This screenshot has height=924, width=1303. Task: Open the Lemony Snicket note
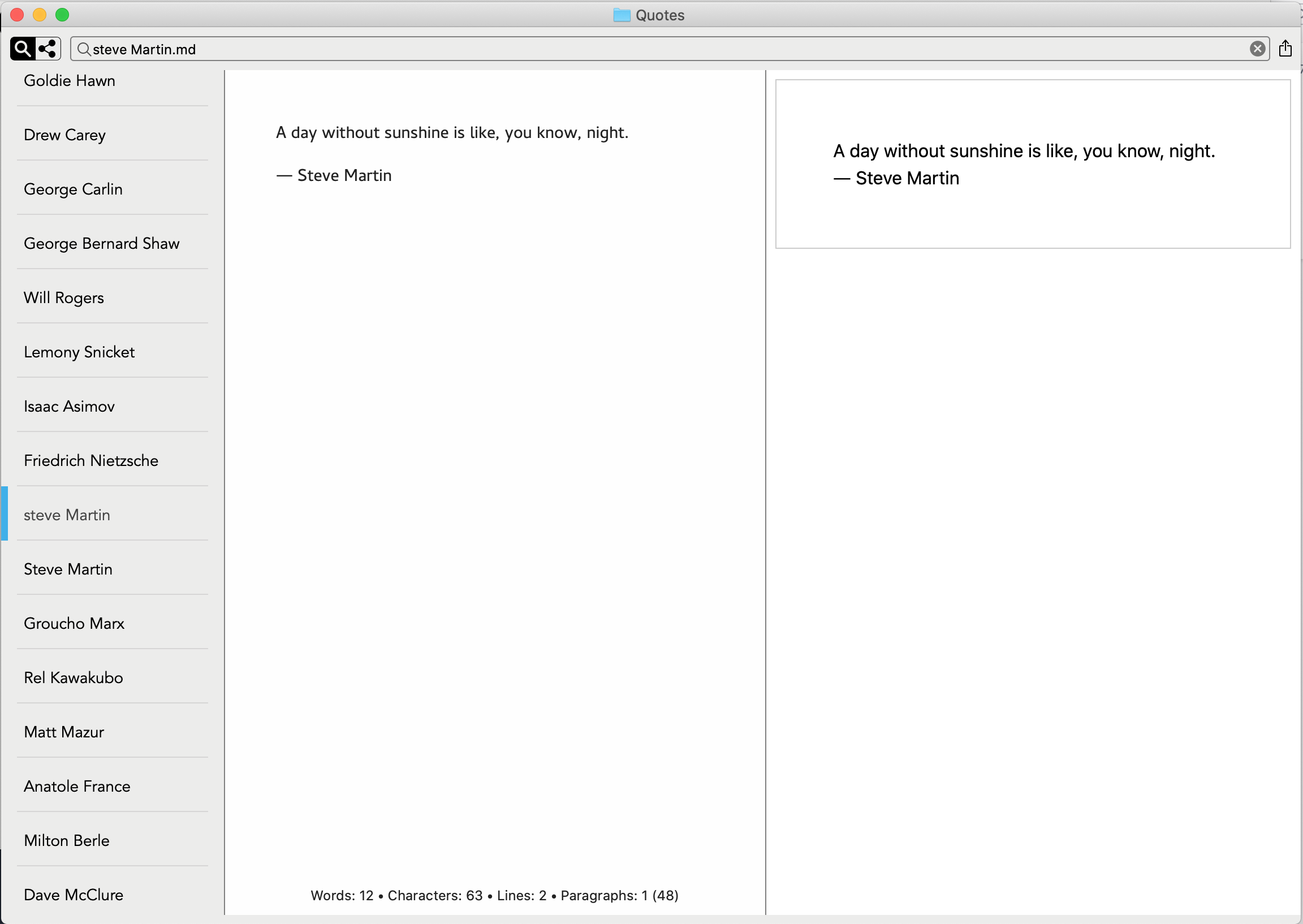(x=79, y=352)
